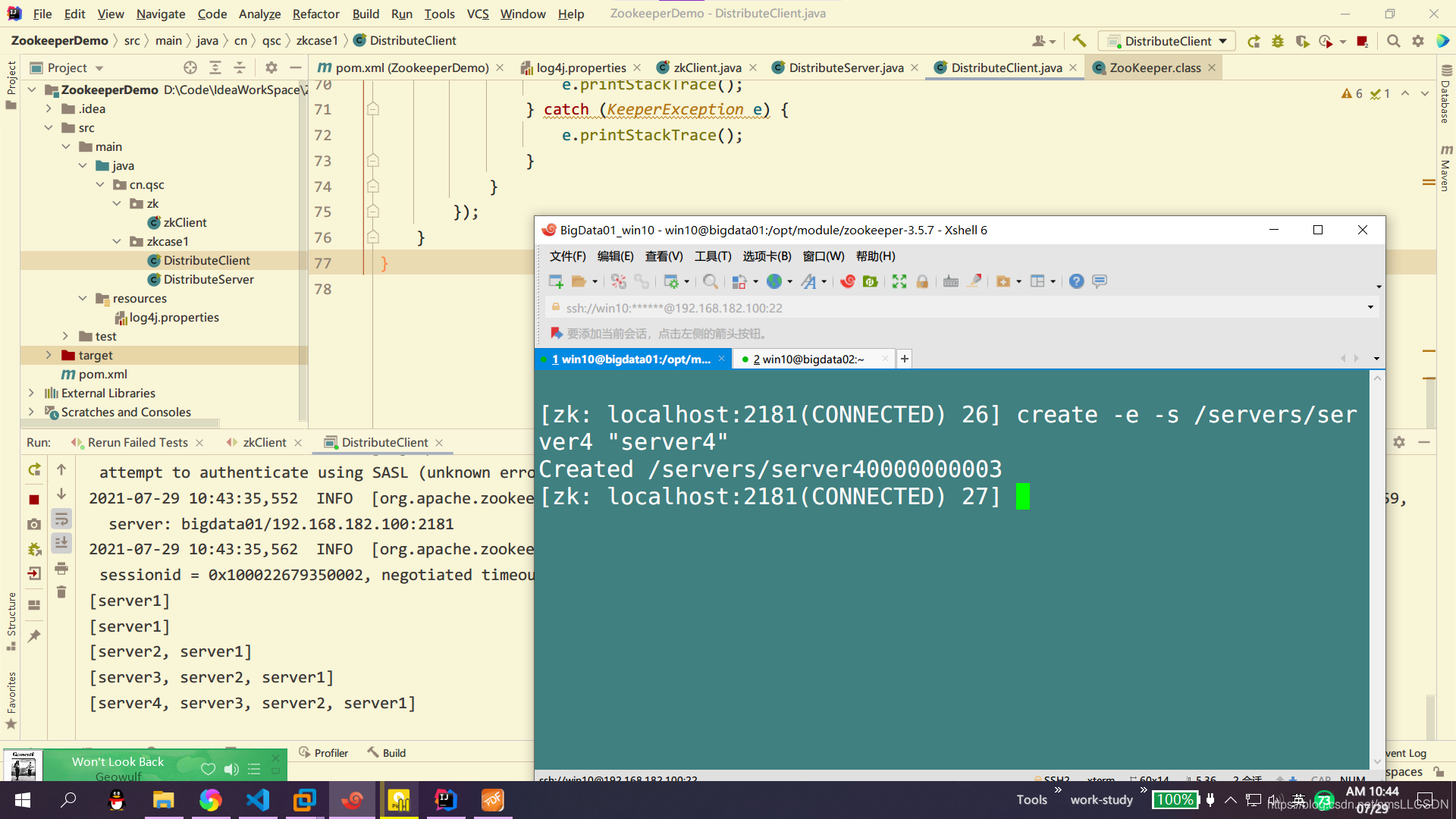Click the Build project hammer icon
This screenshot has height=819, width=1456.
(1079, 41)
